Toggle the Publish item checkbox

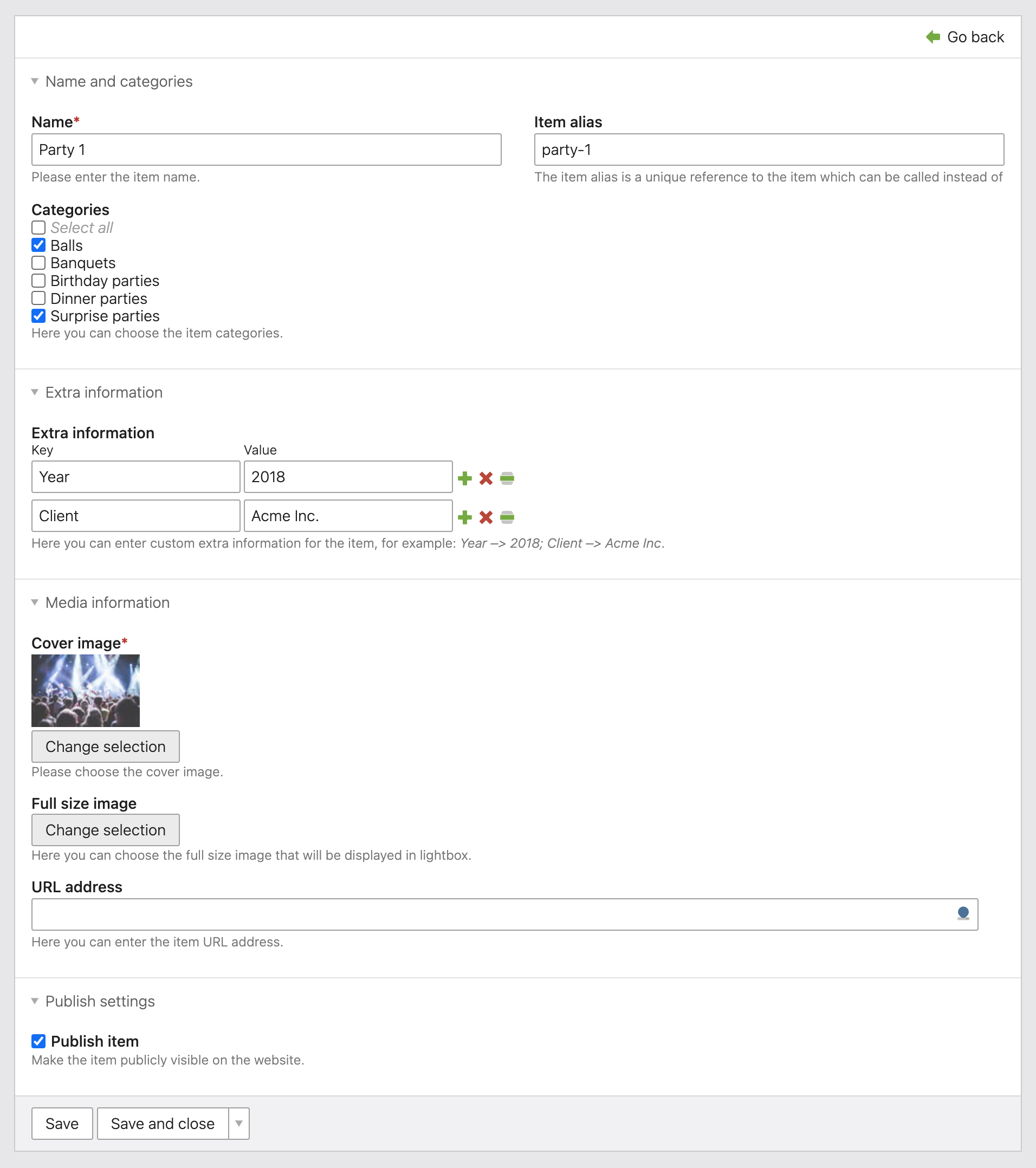tap(38, 1041)
